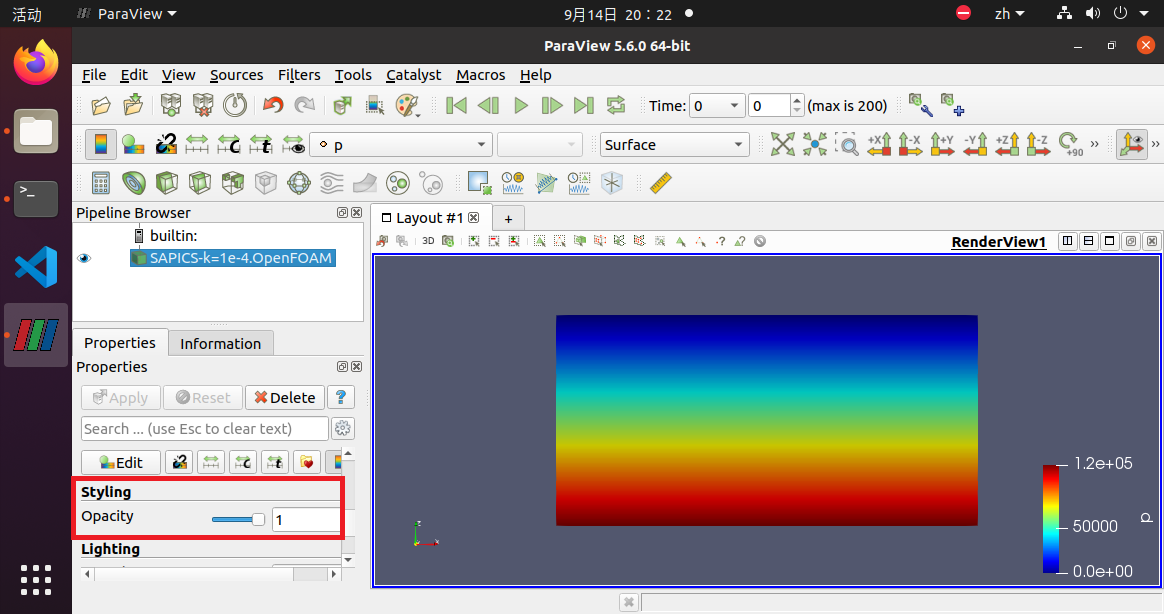Screen dimensions: 1164x614
Task: Toggle the orientation axes visibility
Action: pos(1132,145)
